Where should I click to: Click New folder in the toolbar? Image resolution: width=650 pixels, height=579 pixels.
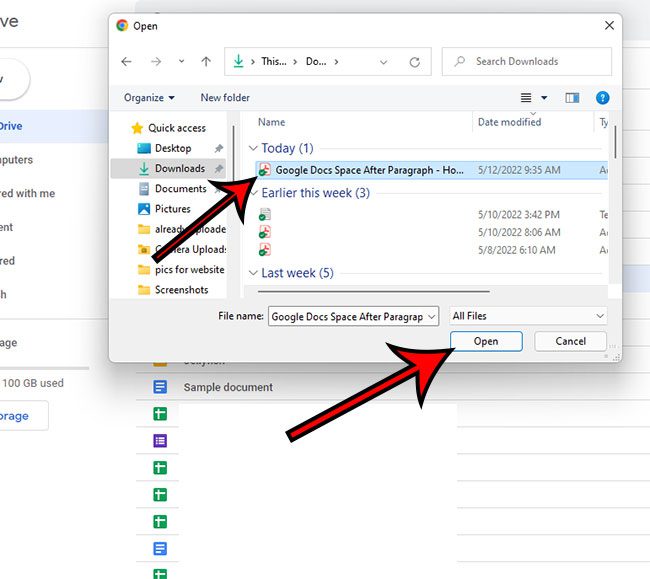[x=225, y=98]
